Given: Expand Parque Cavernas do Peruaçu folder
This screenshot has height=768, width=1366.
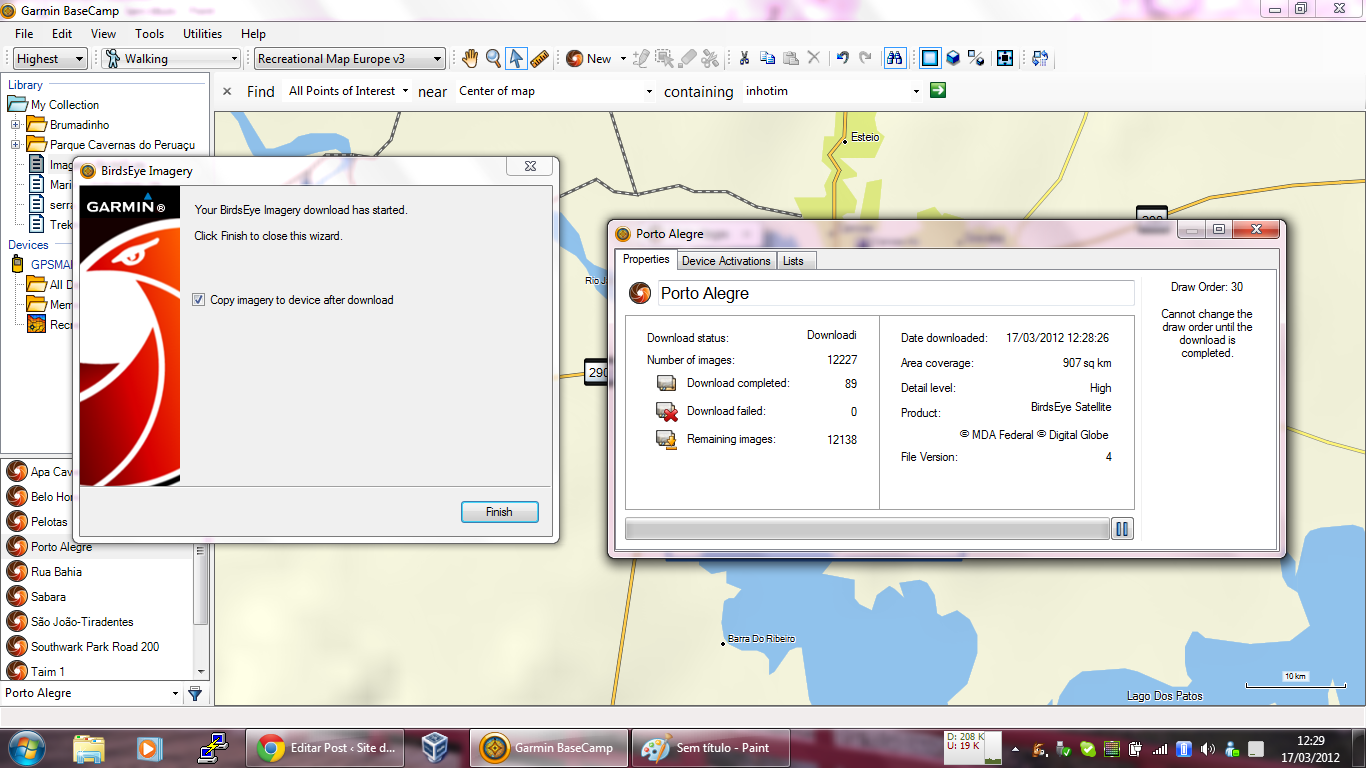Looking at the screenshot, I should [16, 145].
